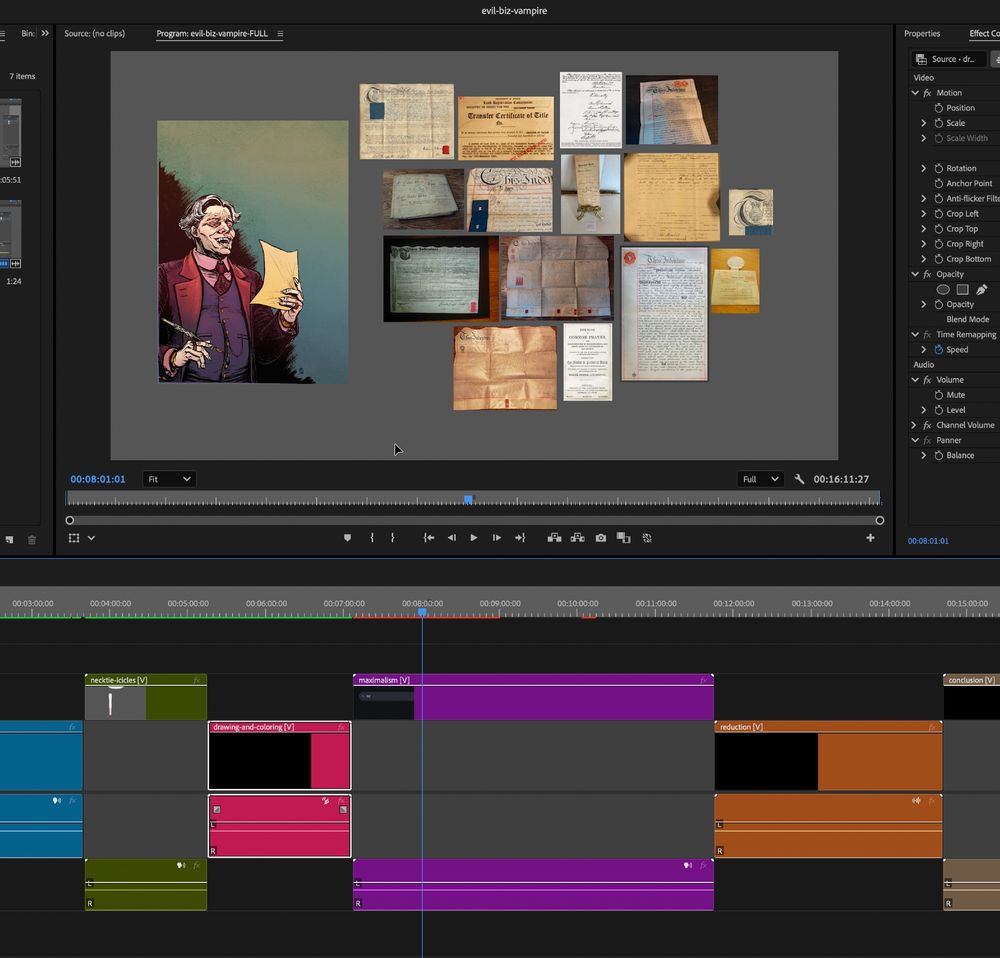Open dropdown arrow beside selection box icon
This screenshot has height=958, width=1000.
91,538
